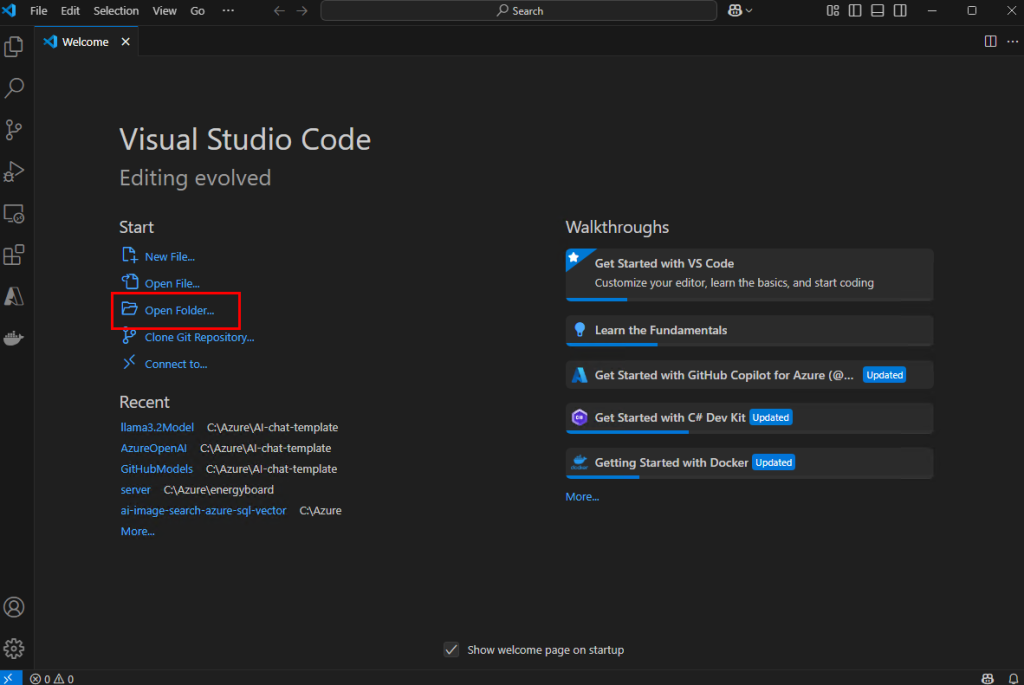The width and height of the screenshot is (1024, 685).
Task: Split the editor to the right
Action: click(x=991, y=42)
